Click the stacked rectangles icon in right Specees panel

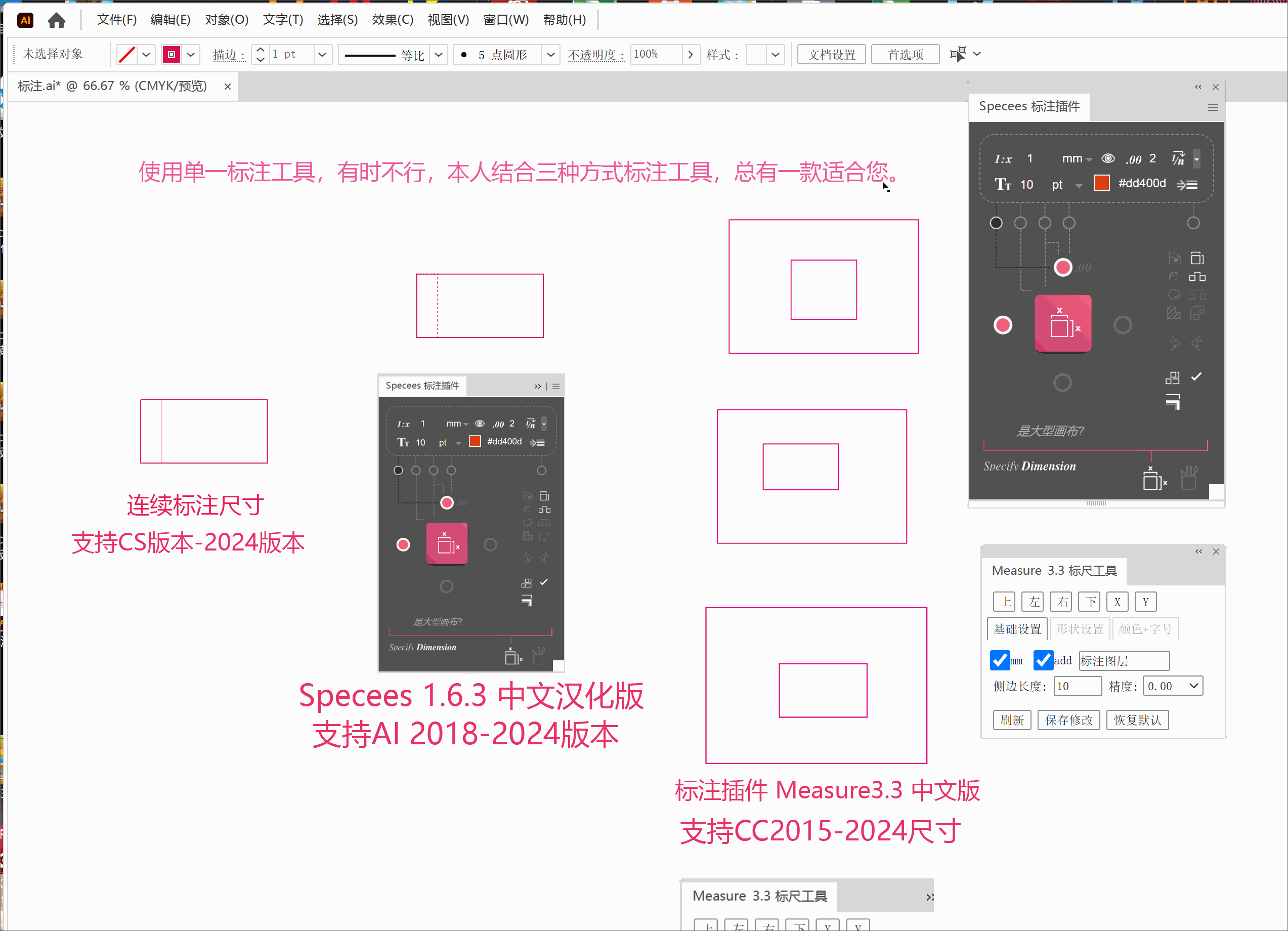pyautogui.click(x=1197, y=259)
